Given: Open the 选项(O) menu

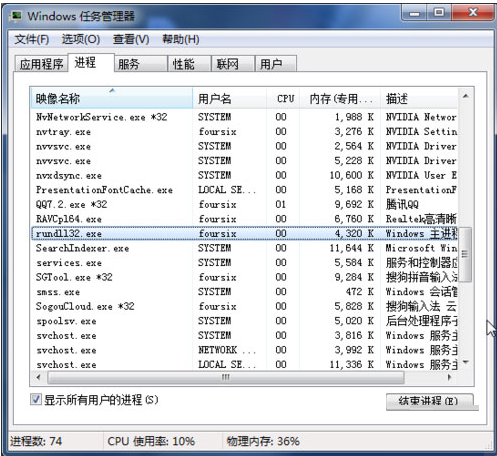Looking at the screenshot, I should click(x=81, y=39).
